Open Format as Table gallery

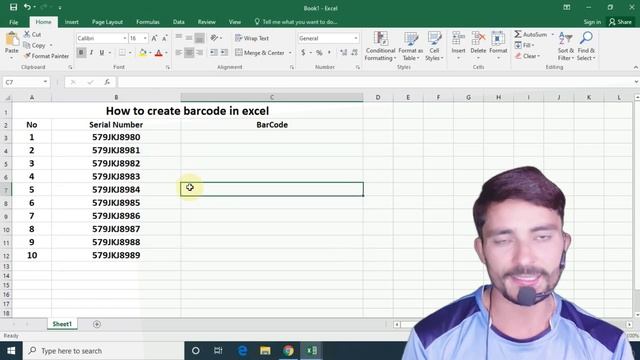point(411,46)
